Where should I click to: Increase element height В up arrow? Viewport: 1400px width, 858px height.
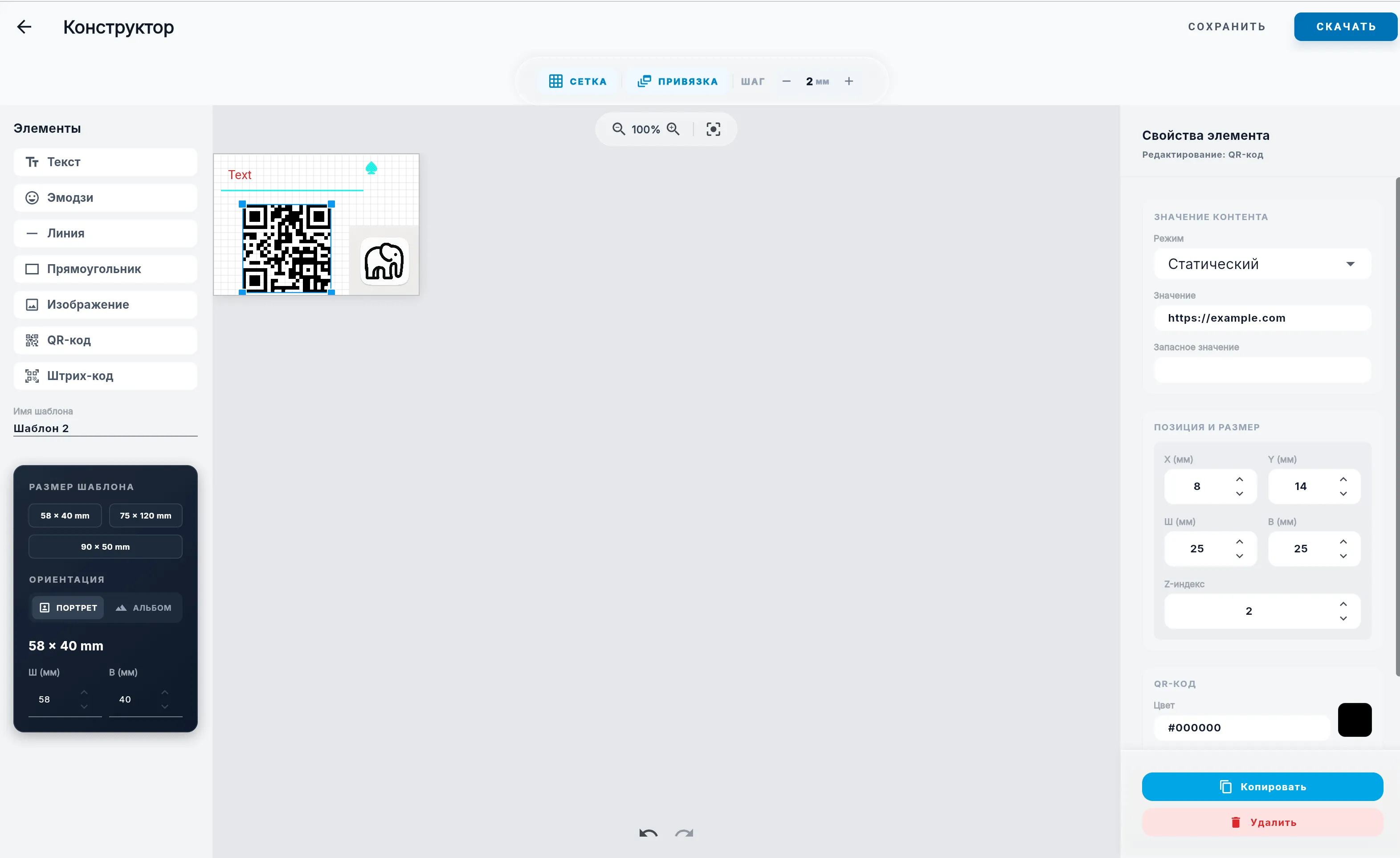click(1343, 542)
